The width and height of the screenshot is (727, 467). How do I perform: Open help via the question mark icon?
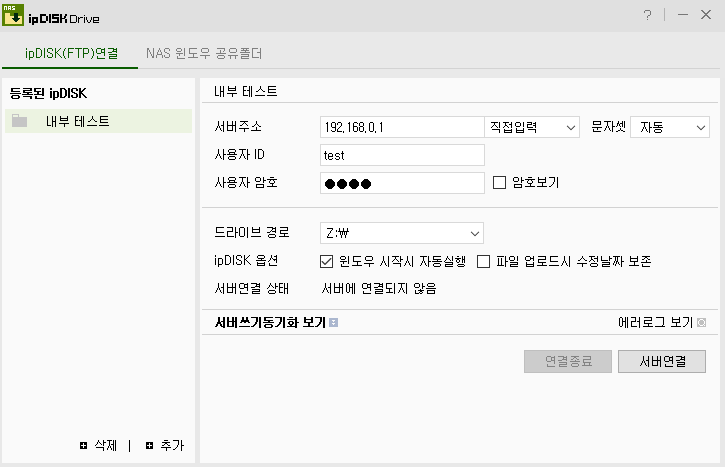648,15
